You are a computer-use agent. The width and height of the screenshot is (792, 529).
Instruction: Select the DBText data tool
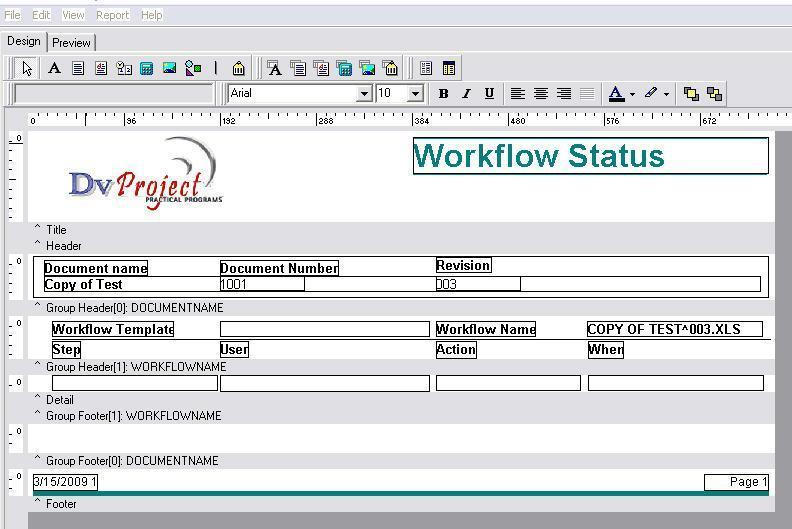tap(275, 68)
